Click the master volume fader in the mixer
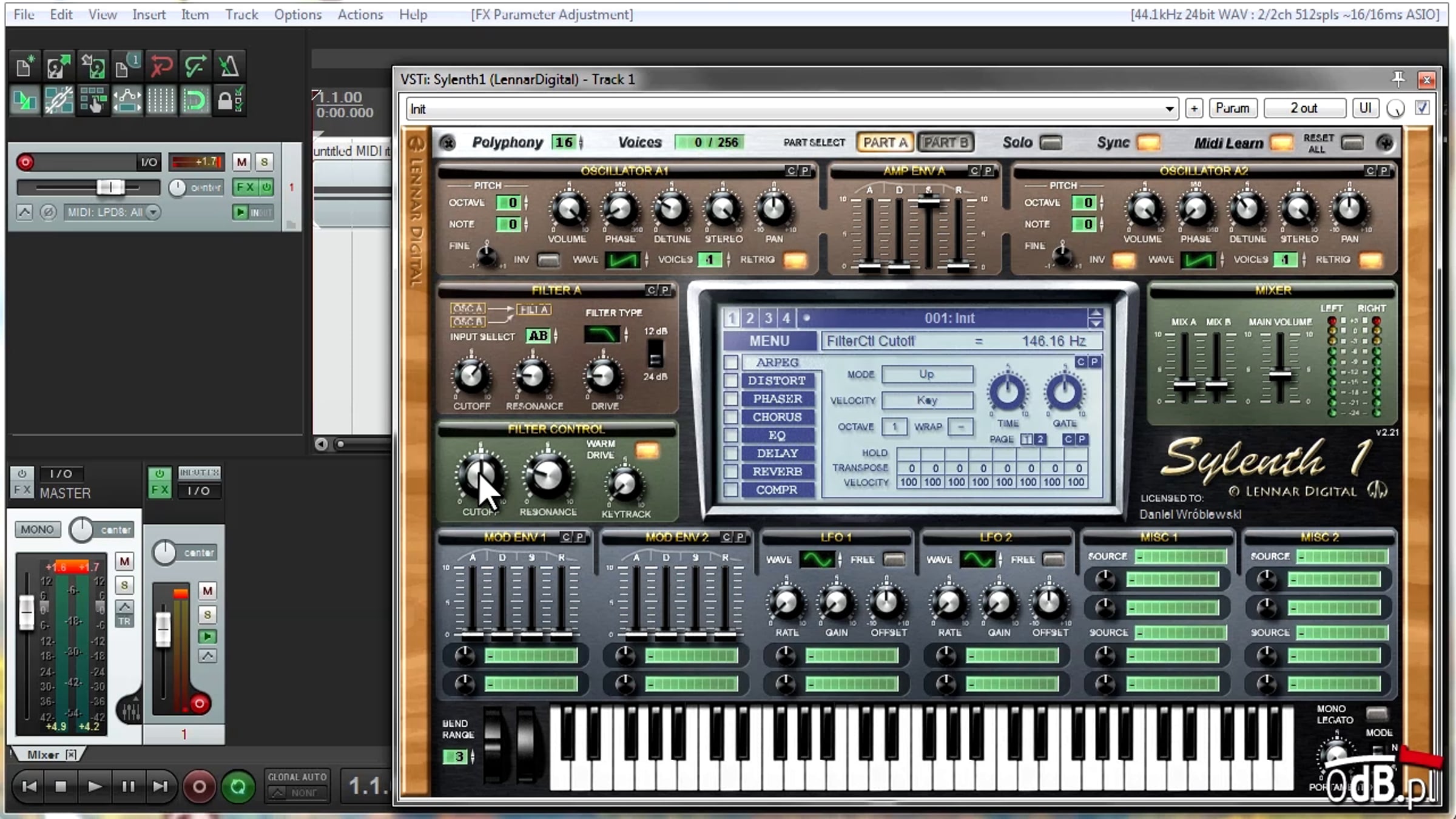The width and height of the screenshot is (1456, 819). click(26, 613)
